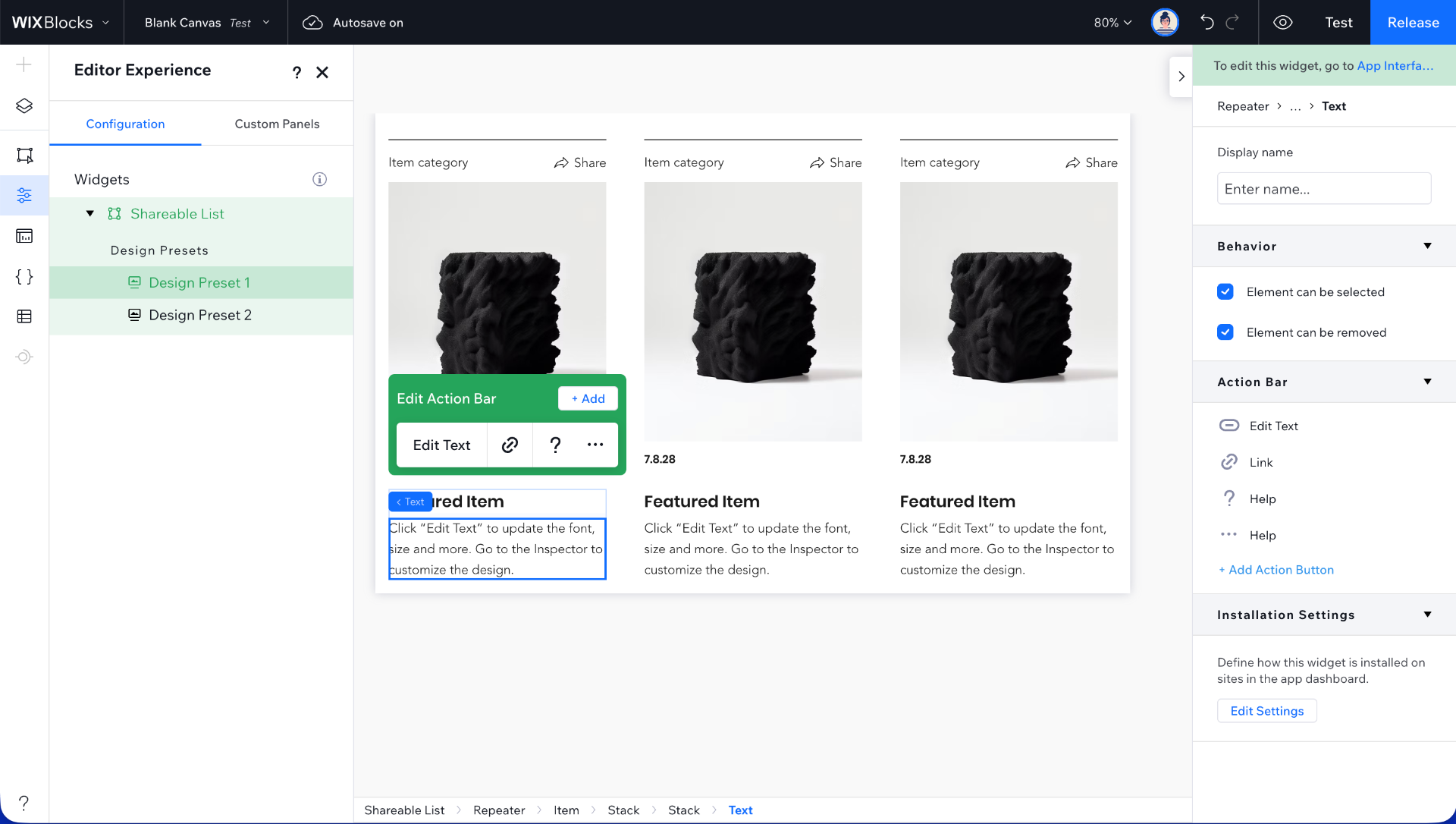
Task: Click Repeater in inspector breadcrumb
Action: pos(1242,106)
